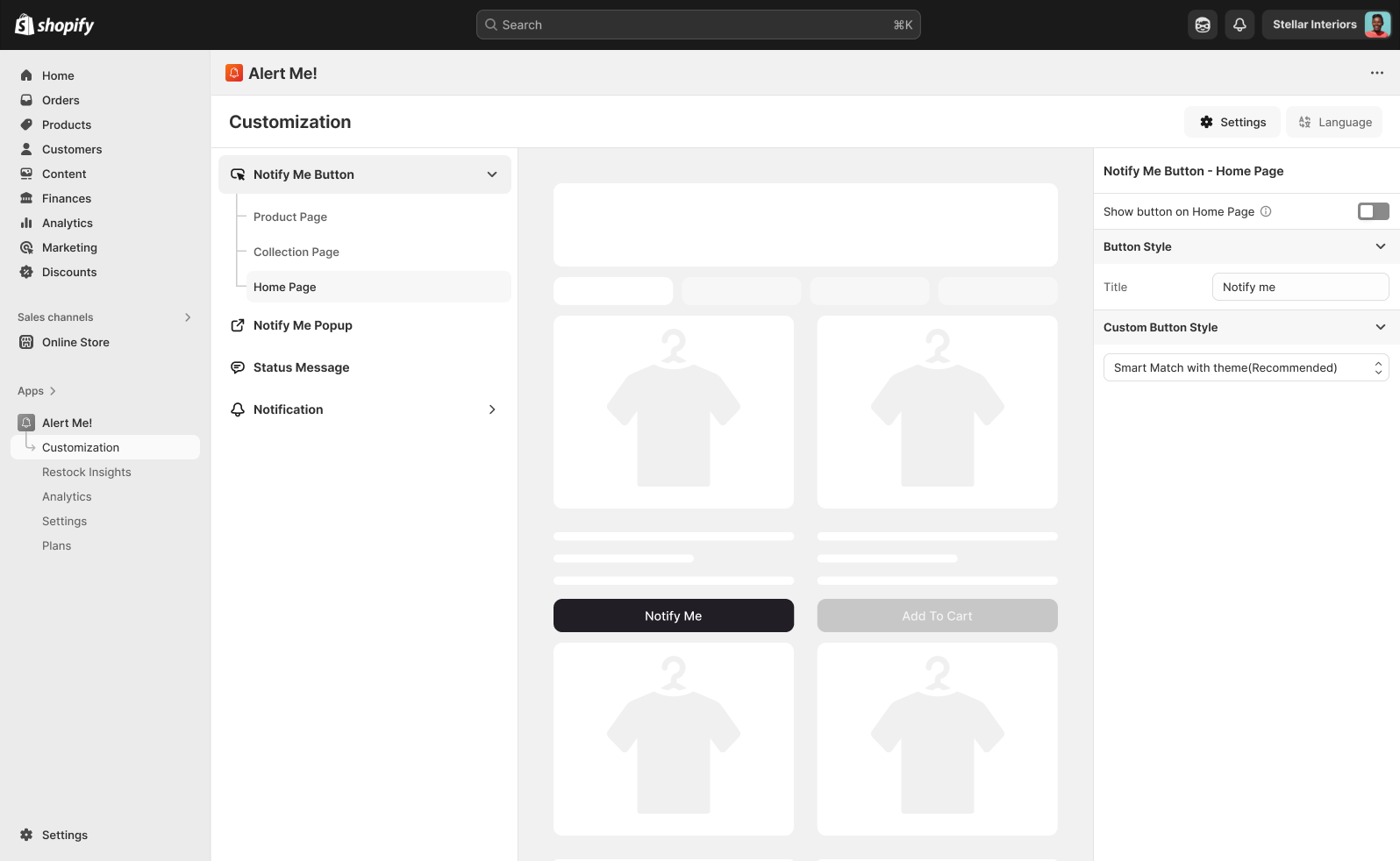1400x861 pixels.
Task: Click the Language button
Action: tap(1334, 122)
